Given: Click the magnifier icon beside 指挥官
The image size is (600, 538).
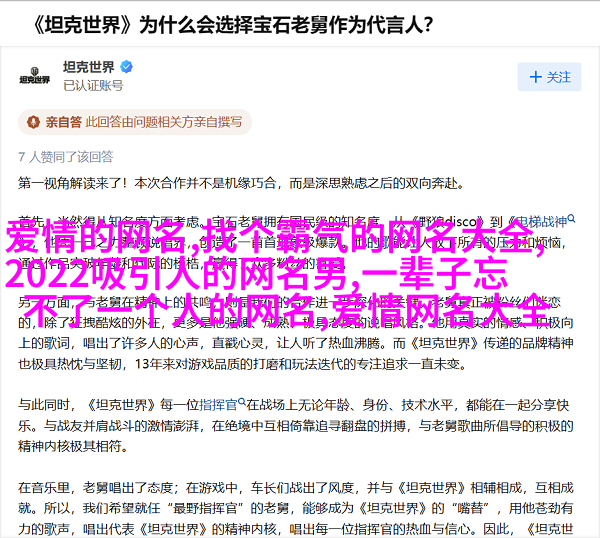Looking at the screenshot, I should pyautogui.click(x=241, y=402).
